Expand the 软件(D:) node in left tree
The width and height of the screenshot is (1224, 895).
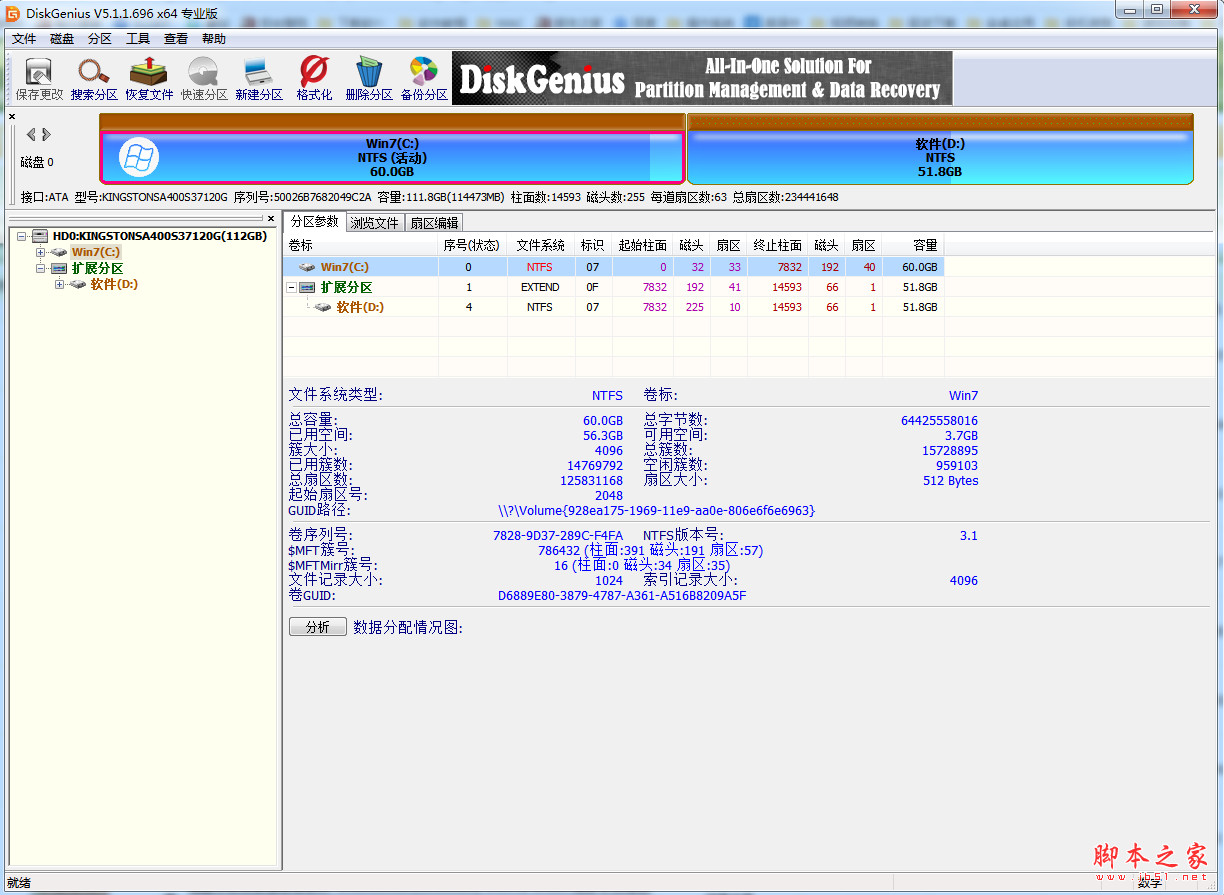[x=60, y=285]
